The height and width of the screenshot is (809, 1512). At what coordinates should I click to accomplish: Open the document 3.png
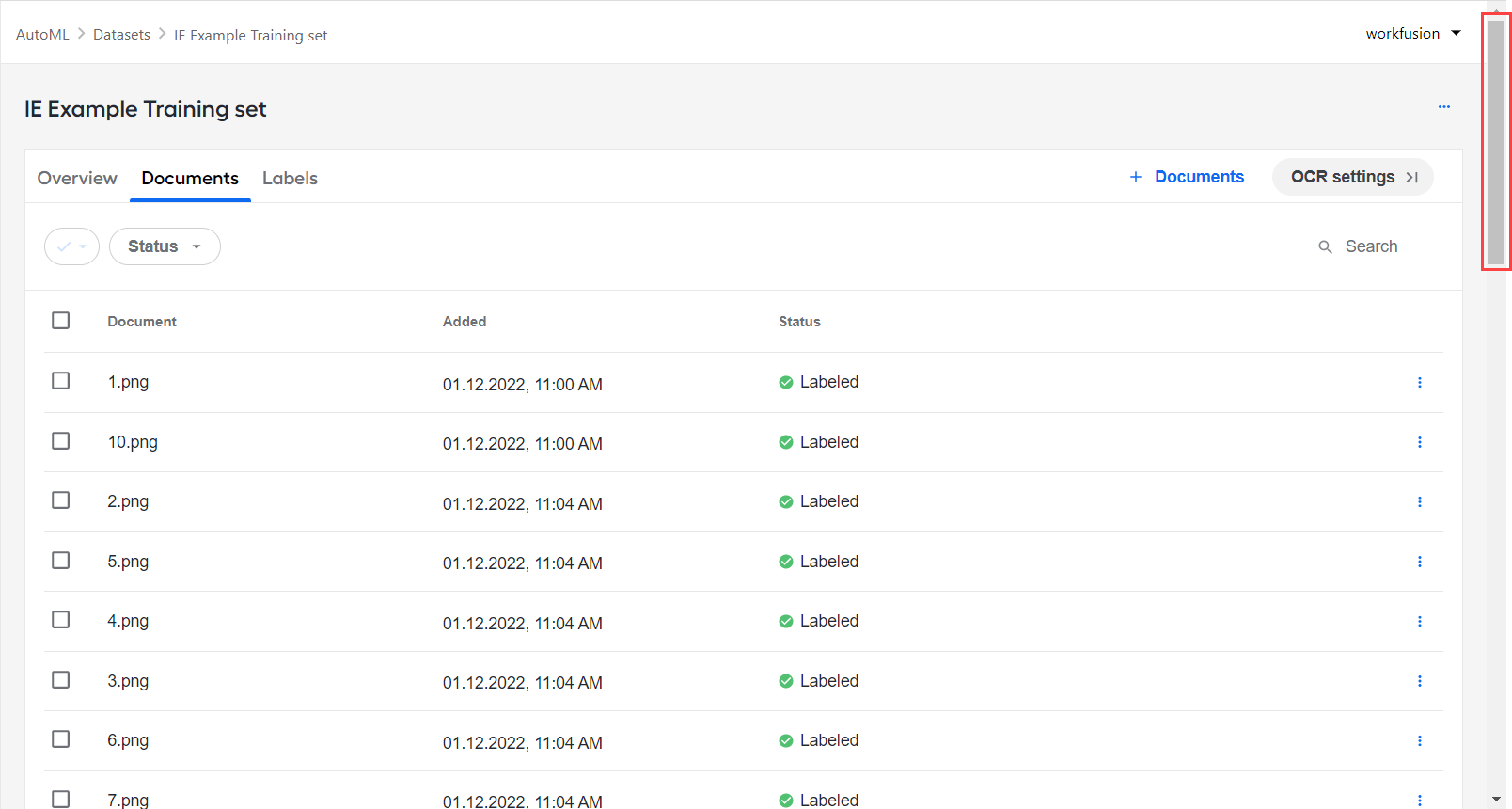pos(128,681)
